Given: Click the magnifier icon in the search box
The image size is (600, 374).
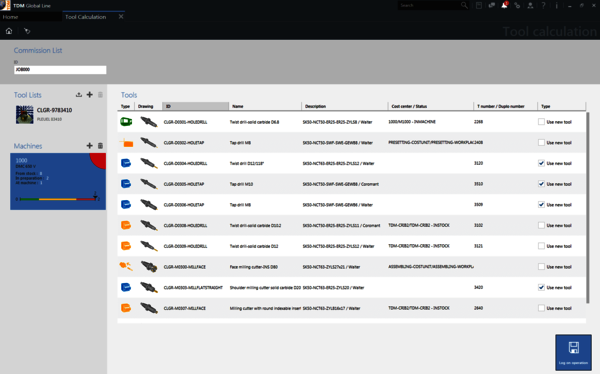Looking at the screenshot, I should [464, 5].
